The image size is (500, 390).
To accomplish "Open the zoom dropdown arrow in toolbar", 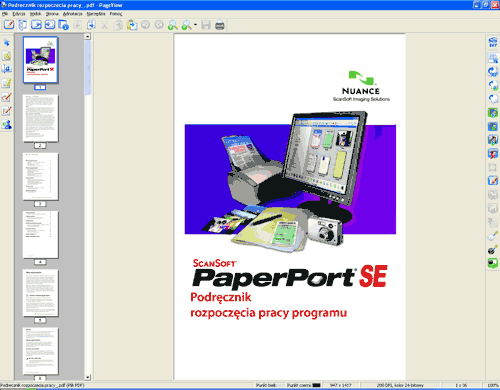I will 195,25.
